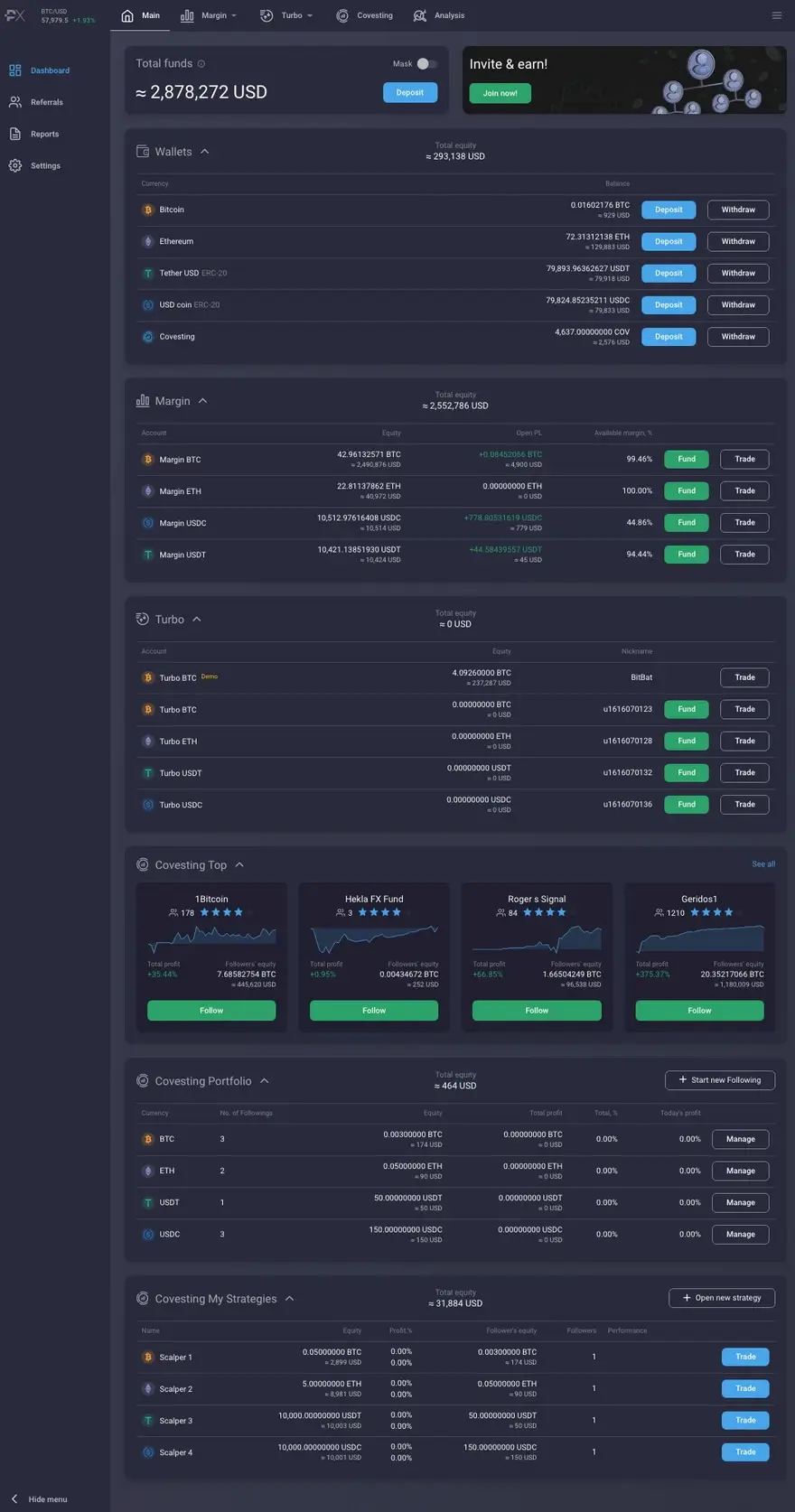Collapse the Covesting My Strategies chevron
The width and height of the screenshot is (795, 1512).
[x=290, y=1298]
